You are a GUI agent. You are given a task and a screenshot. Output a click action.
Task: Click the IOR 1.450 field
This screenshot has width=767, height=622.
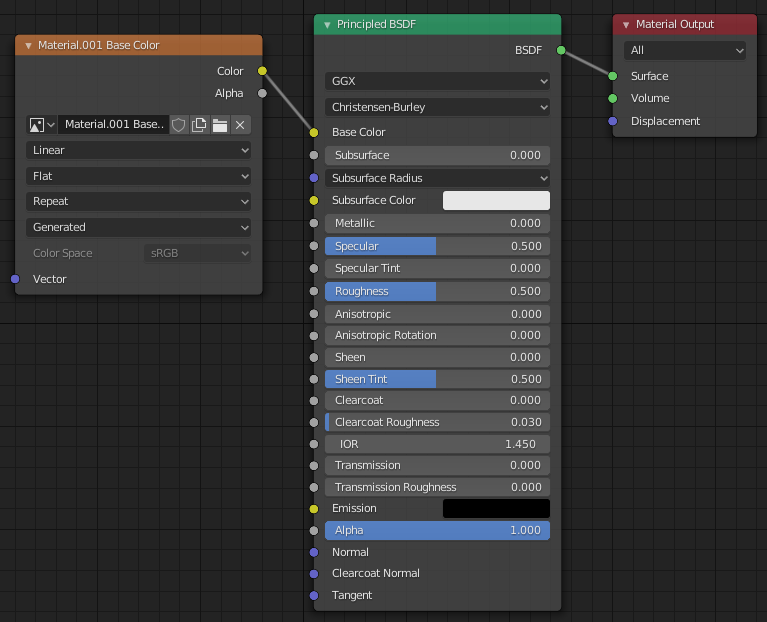(x=437, y=444)
